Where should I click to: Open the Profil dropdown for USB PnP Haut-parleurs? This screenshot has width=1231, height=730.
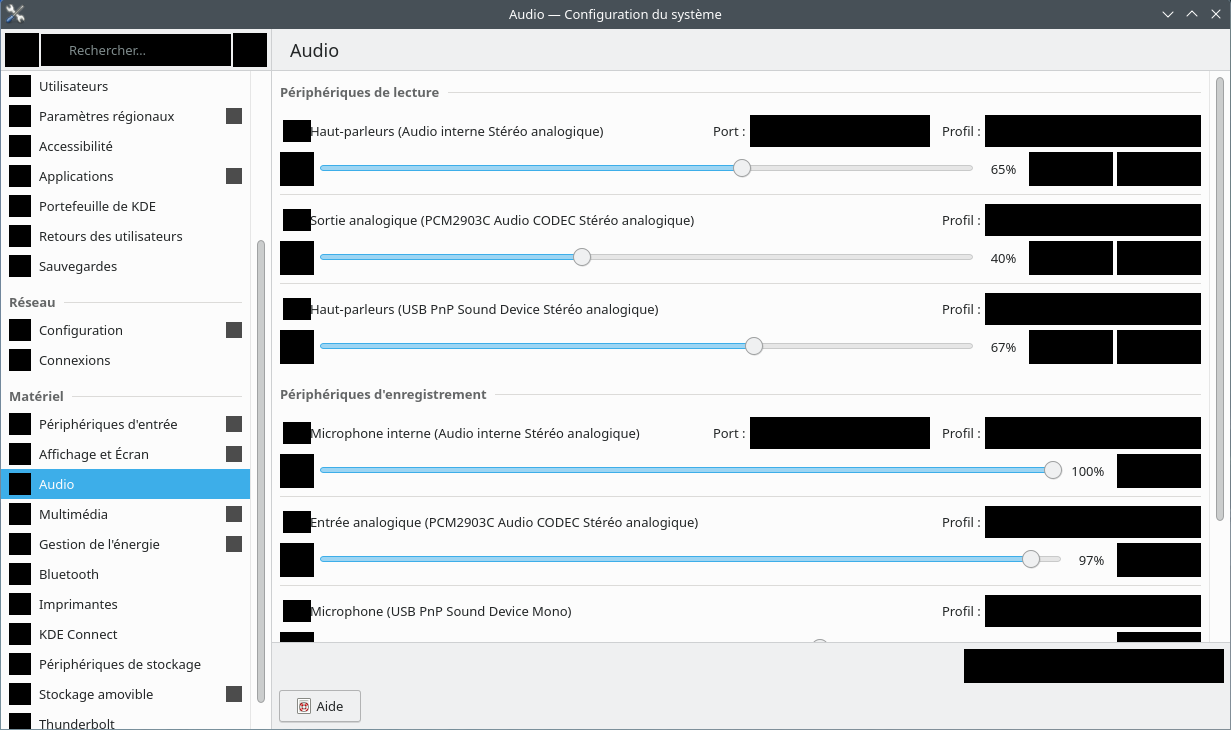point(1092,310)
